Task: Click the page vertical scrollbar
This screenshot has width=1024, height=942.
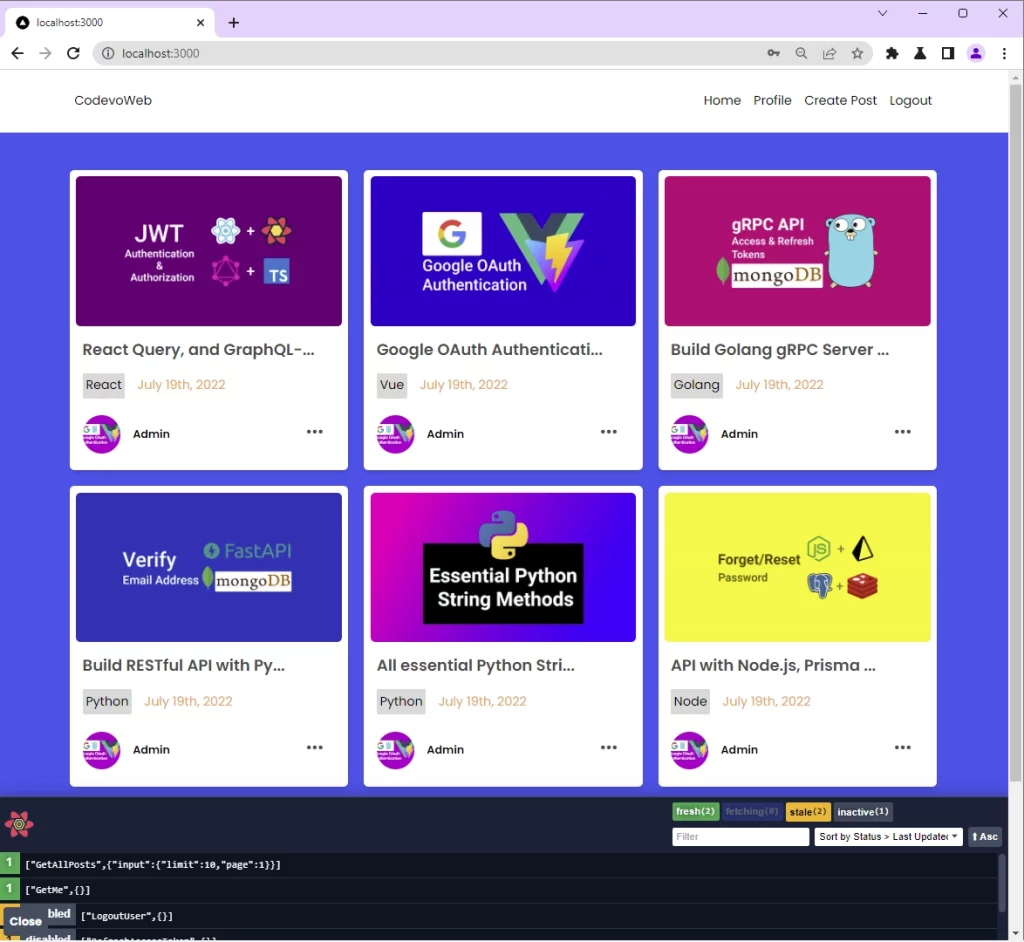Action: (x=1016, y=431)
